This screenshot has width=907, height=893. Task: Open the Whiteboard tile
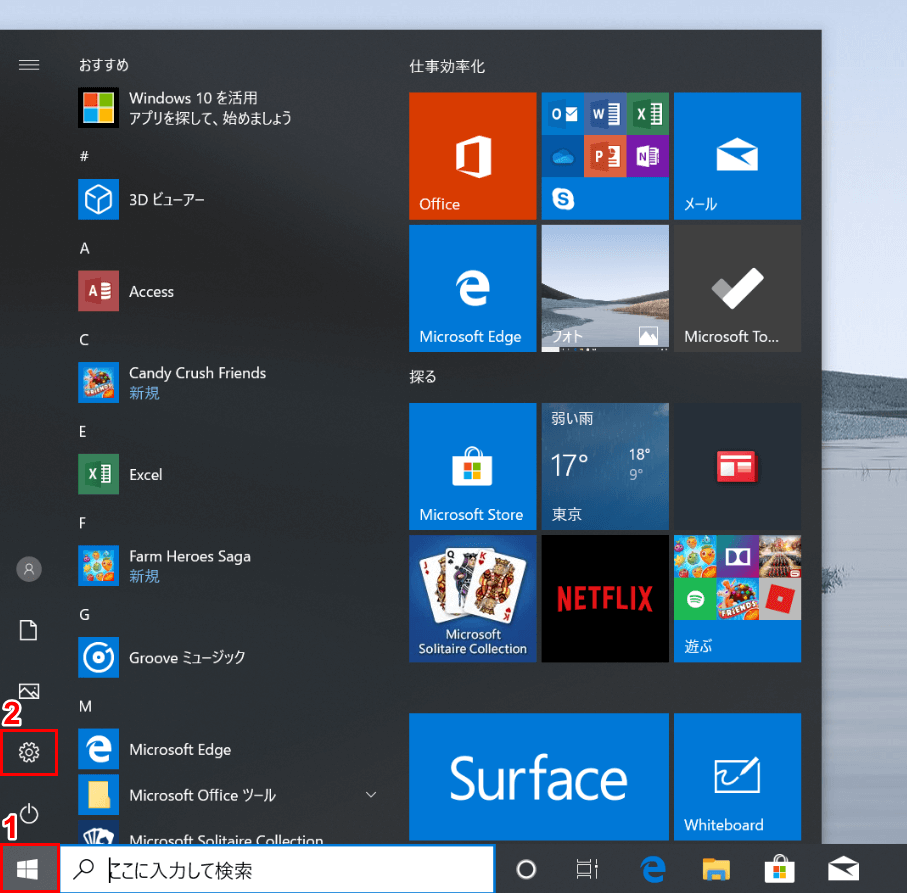(737, 777)
